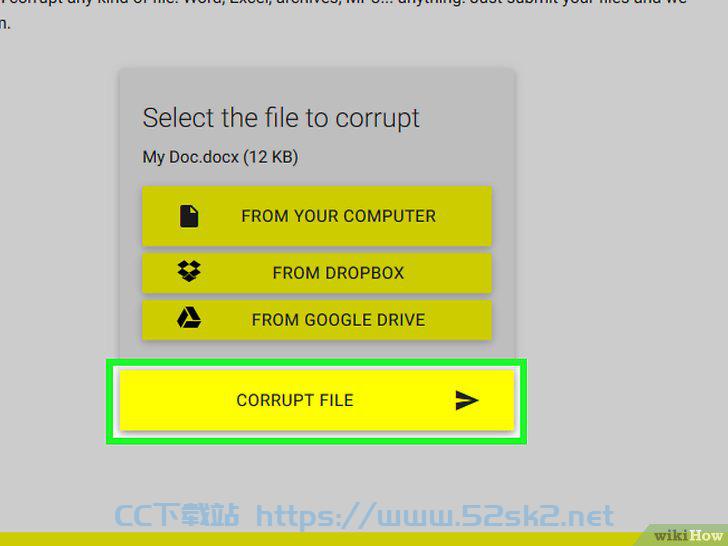Click the 'wiki' part of the wikiHow logo
This screenshot has width=728, height=546.
671,536
